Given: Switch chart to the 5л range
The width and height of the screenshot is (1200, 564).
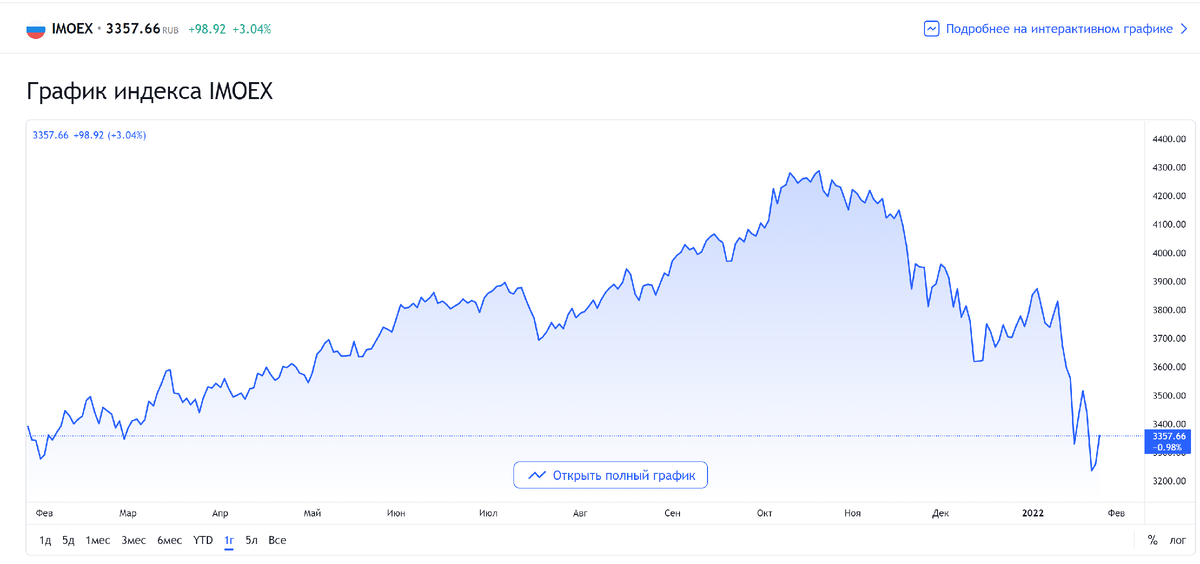Looking at the screenshot, I should (252, 540).
